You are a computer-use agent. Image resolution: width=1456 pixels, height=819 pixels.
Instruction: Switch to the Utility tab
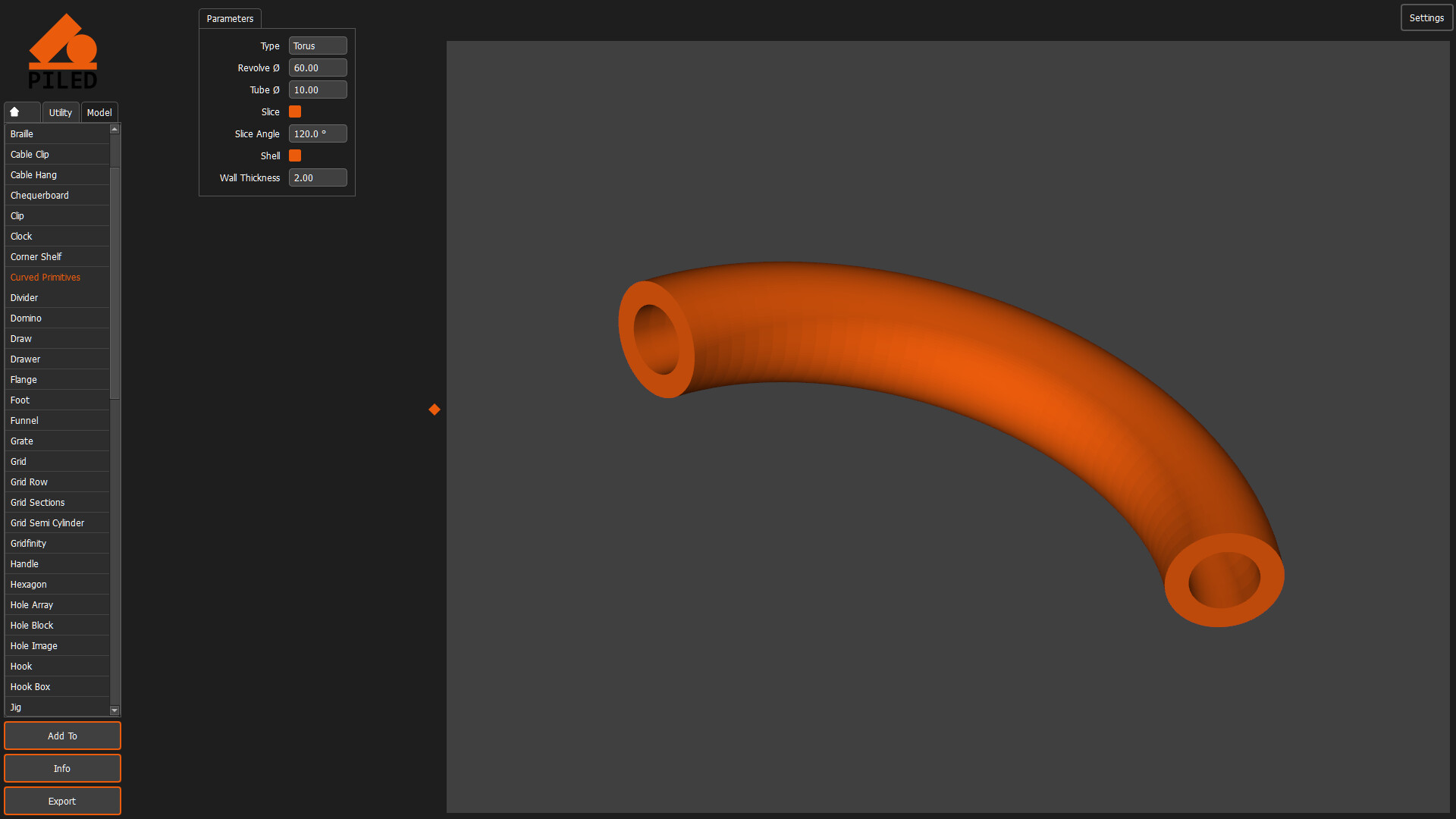tap(61, 112)
